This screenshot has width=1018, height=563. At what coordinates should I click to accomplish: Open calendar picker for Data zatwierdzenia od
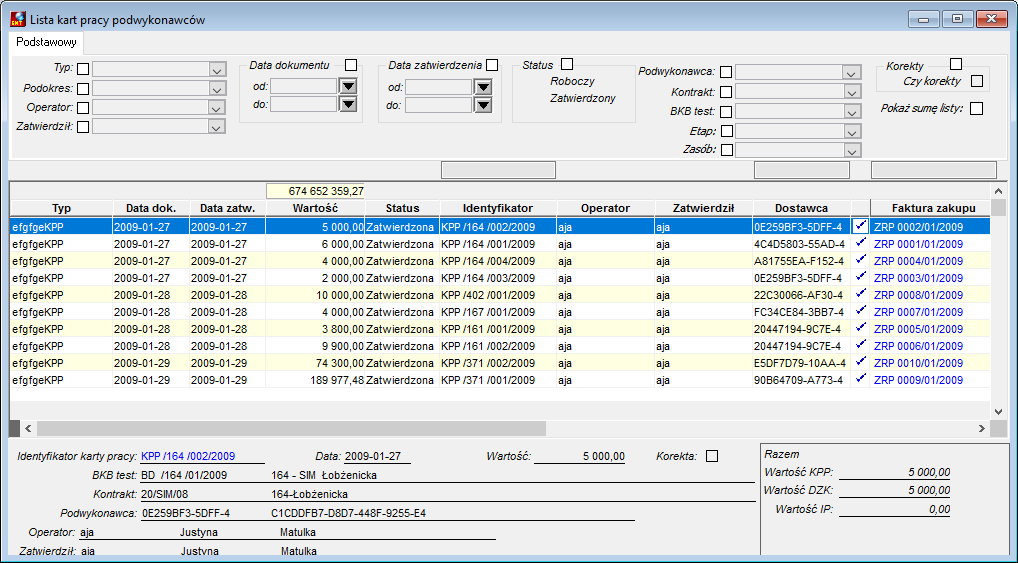tap(483, 87)
